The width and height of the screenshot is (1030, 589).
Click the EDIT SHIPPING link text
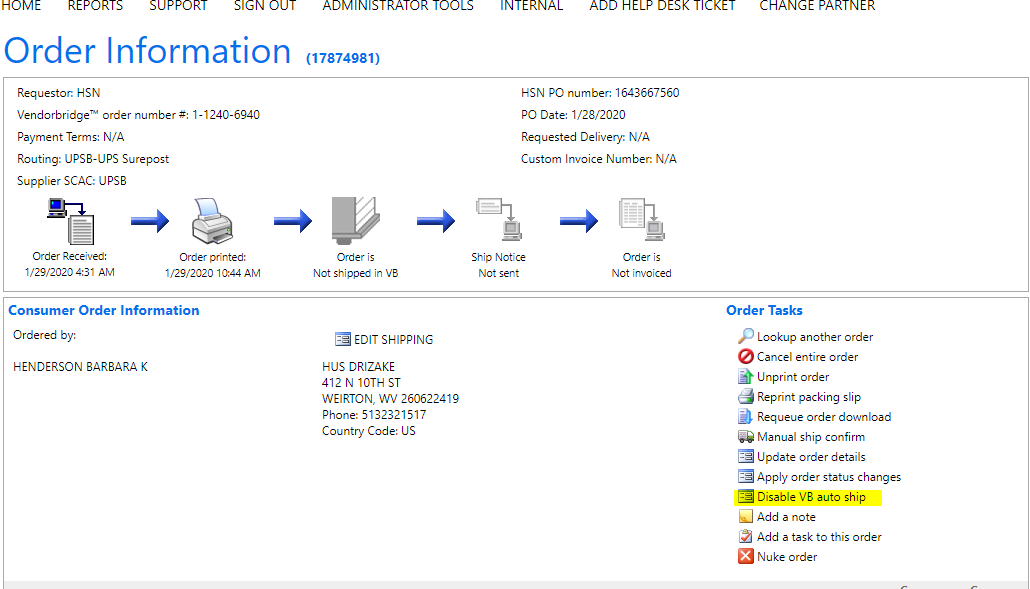pos(393,339)
